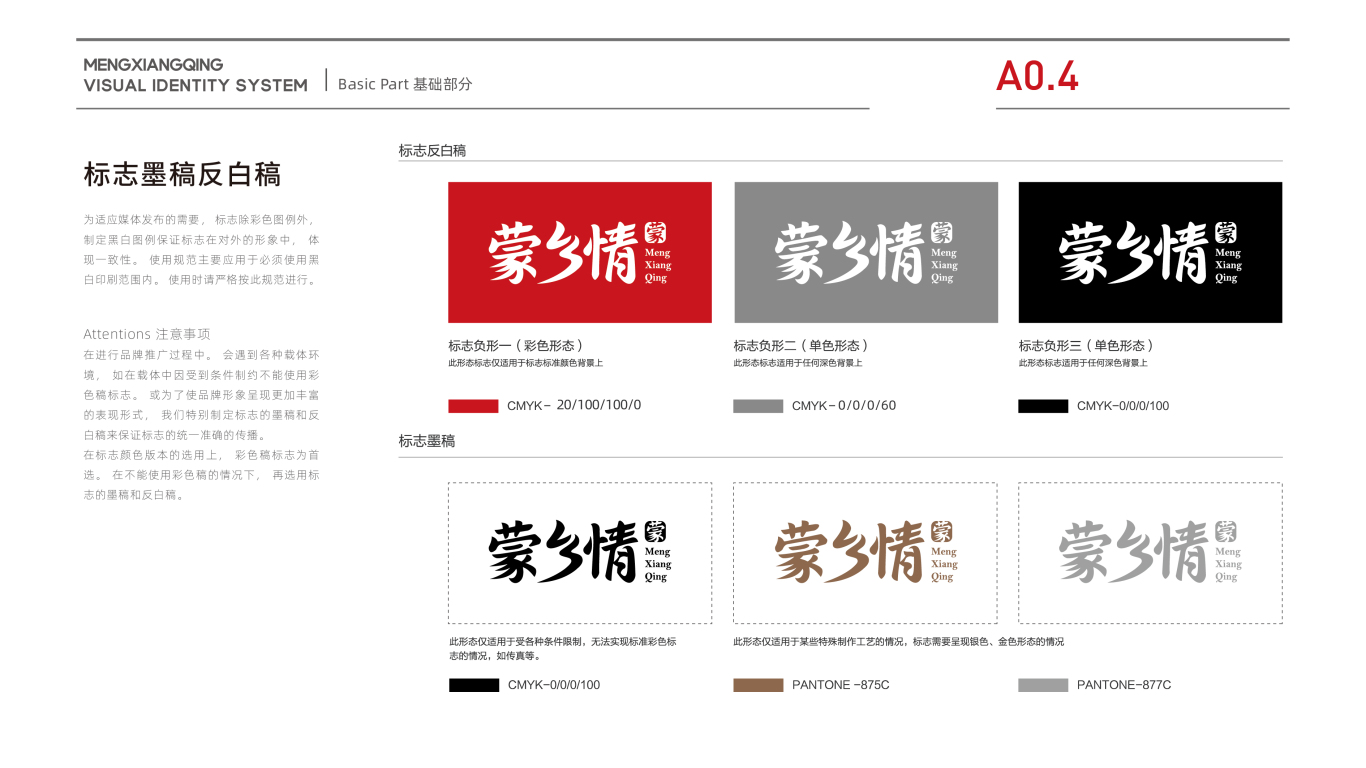This screenshot has height=768, width=1366.
Task: Click the brown seal icon on gold logo
Action: tap(942, 531)
